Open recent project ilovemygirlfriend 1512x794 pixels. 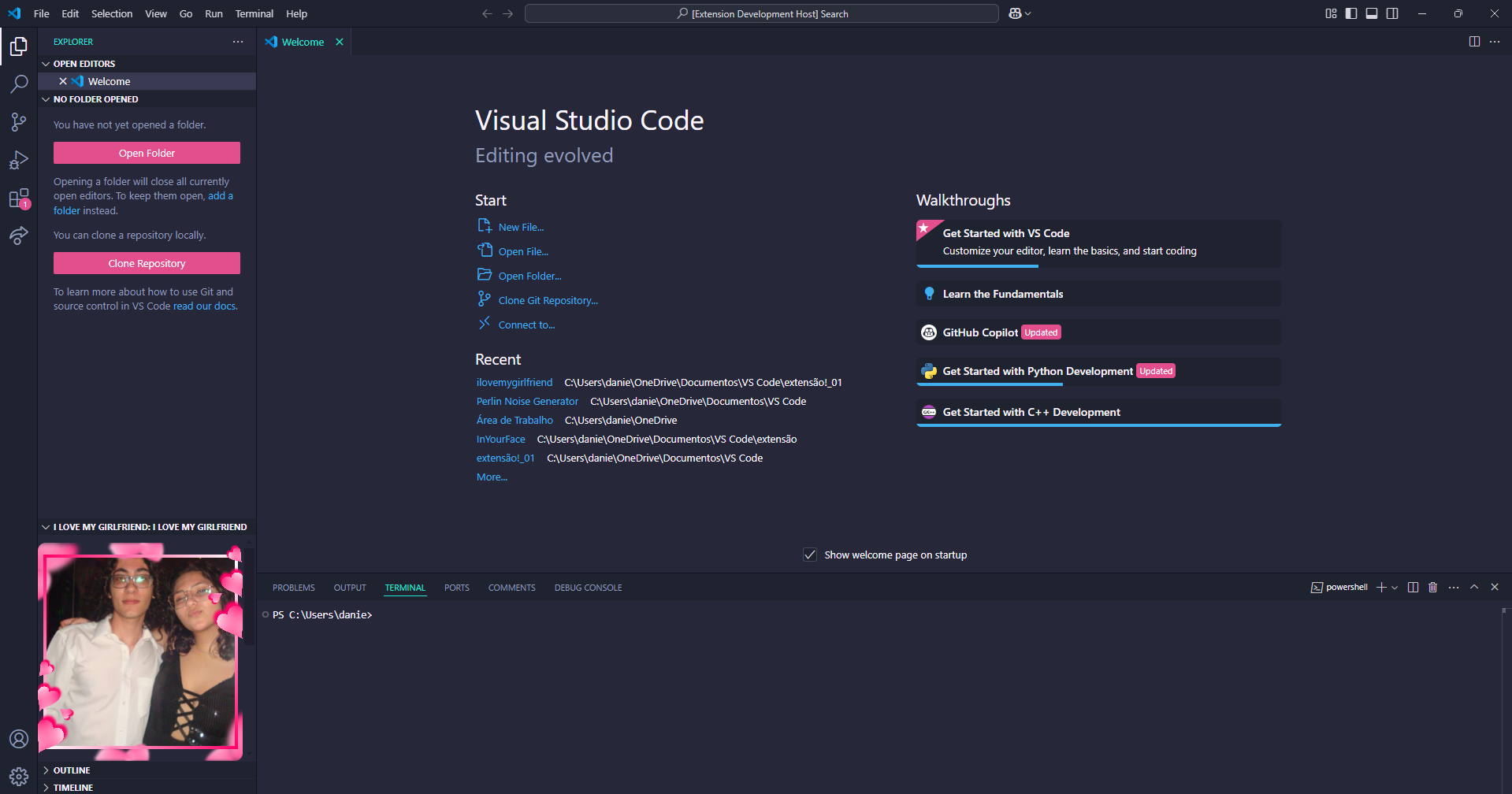pyautogui.click(x=515, y=382)
